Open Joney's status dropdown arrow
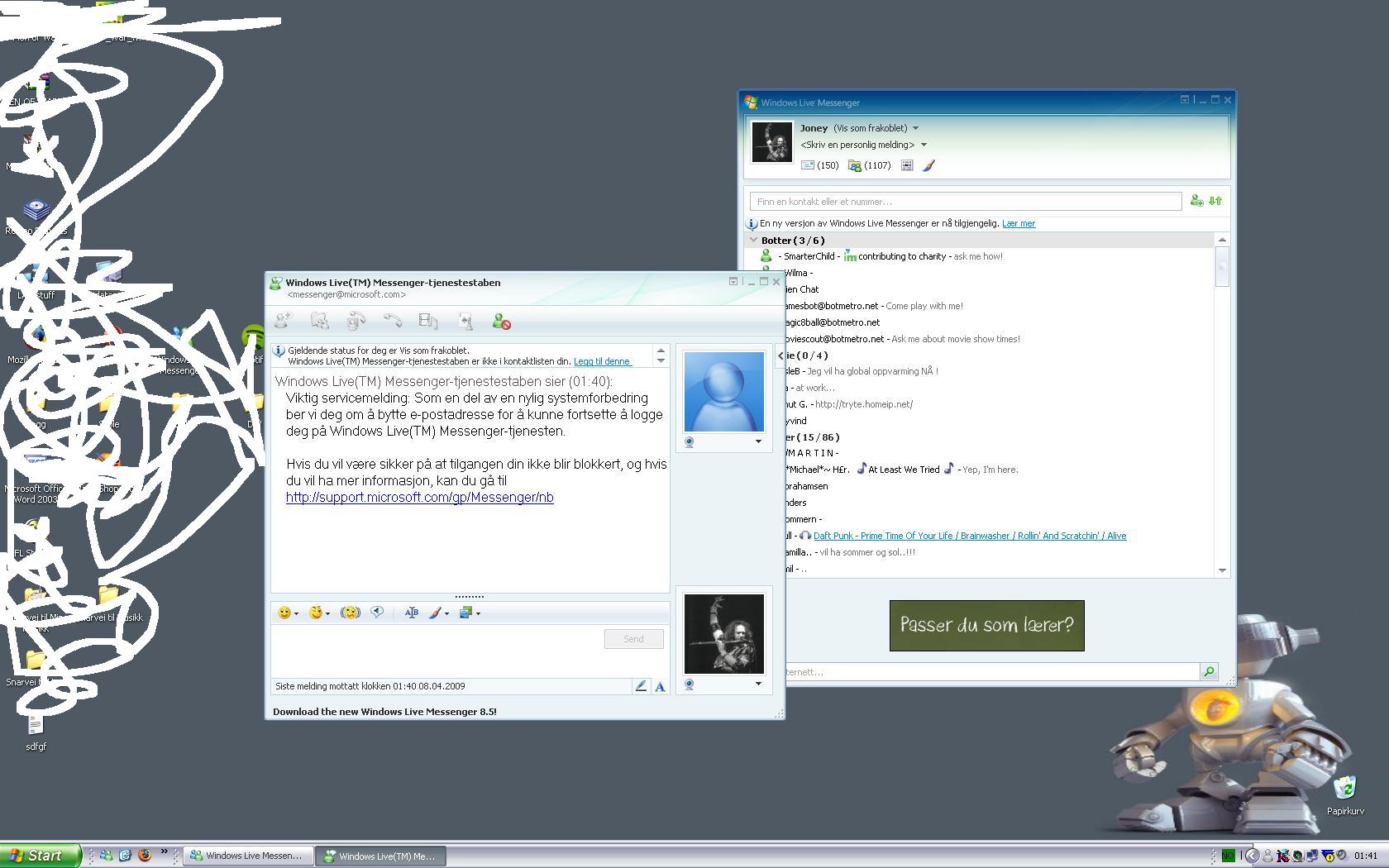This screenshot has height=868, width=1389. (x=915, y=128)
